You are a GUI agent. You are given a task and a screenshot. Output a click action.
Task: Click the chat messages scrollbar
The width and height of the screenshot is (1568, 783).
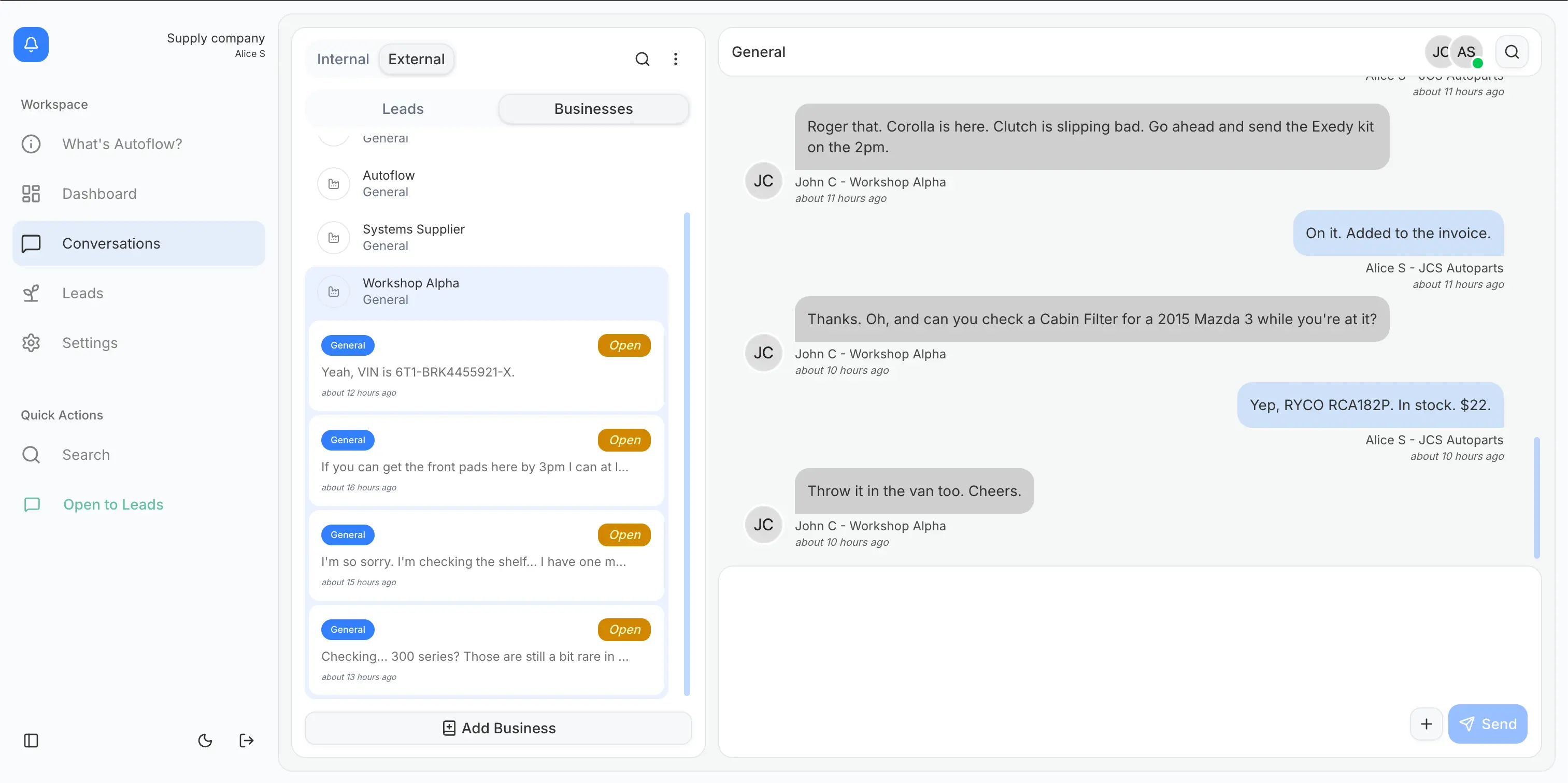pyautogui.click(x=1537, y=498)
